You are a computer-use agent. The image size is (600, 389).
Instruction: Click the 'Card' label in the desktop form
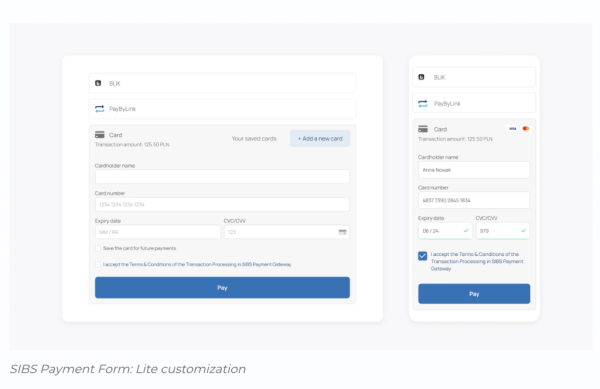pyautogui.click(x=116, y=135)
